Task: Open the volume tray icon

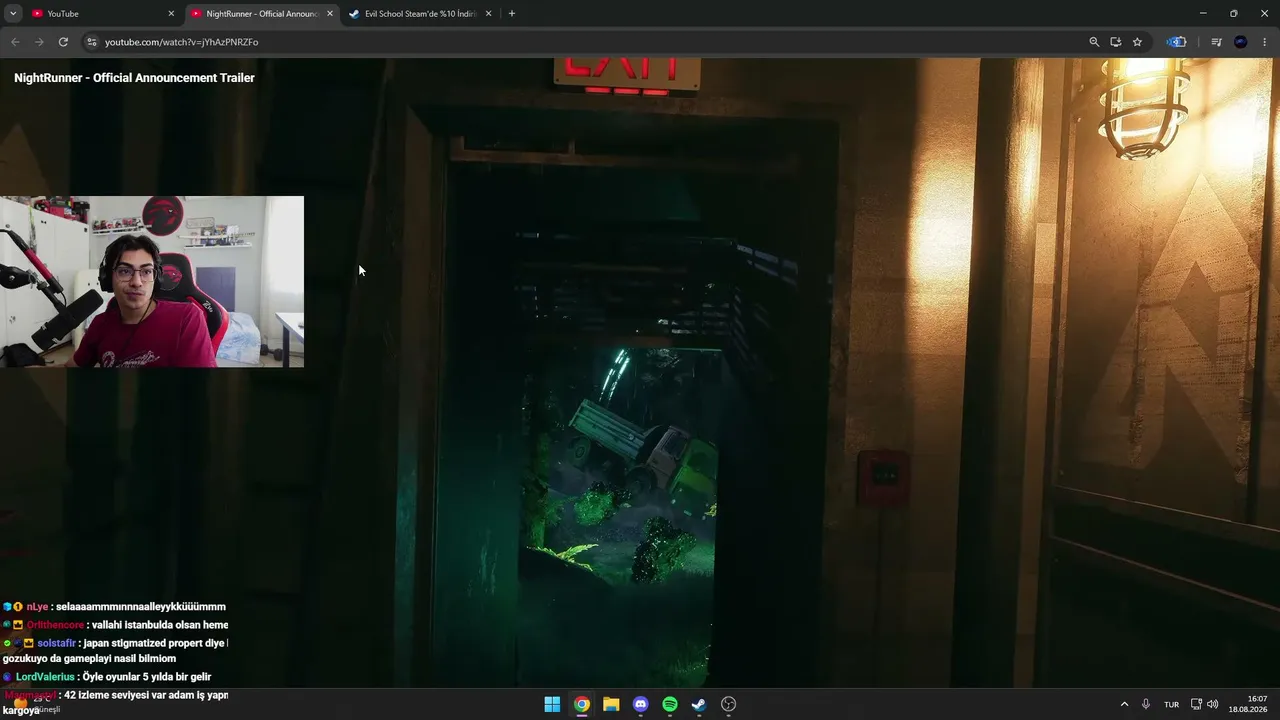Action: coord(1213,704)
